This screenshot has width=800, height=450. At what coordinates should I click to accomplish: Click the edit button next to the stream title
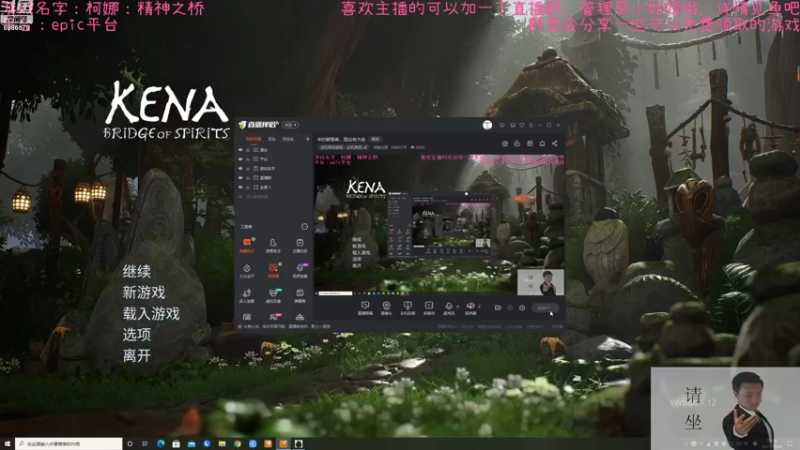(376, 139)
